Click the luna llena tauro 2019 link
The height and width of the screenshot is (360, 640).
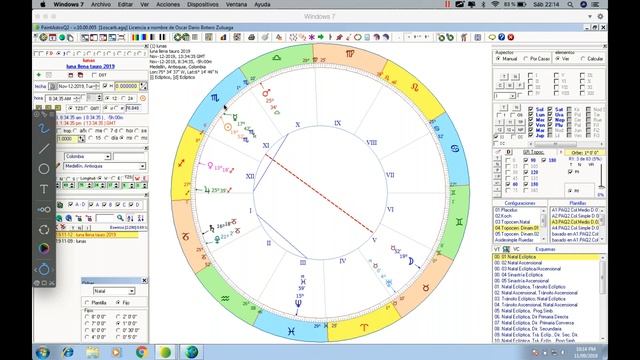coord(90,66)
